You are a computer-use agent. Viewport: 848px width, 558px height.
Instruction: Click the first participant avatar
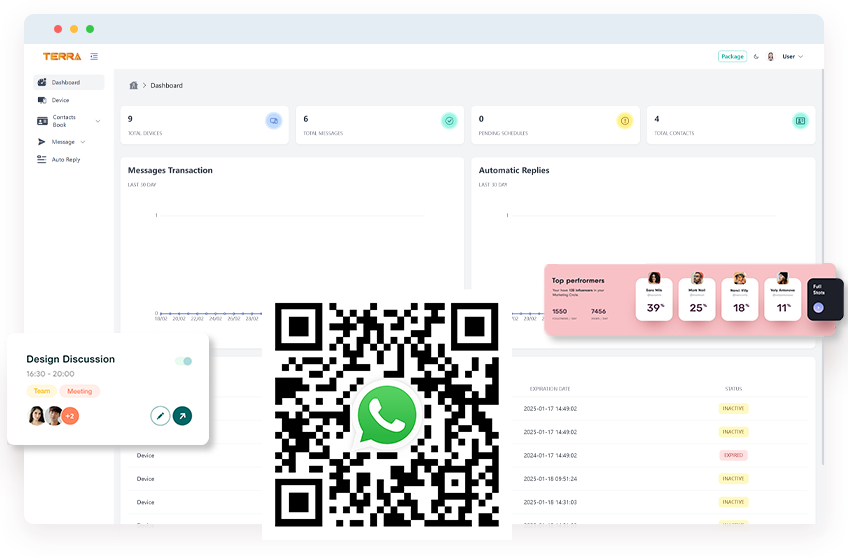click(x=36, y=416)
